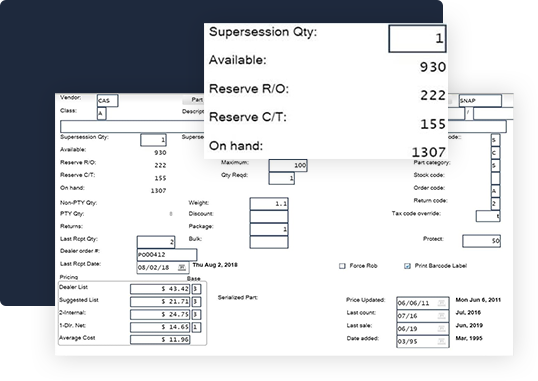Select the Maximum field showing 100
The width and height of the screenshot is (538, 381).
(288, 165)
